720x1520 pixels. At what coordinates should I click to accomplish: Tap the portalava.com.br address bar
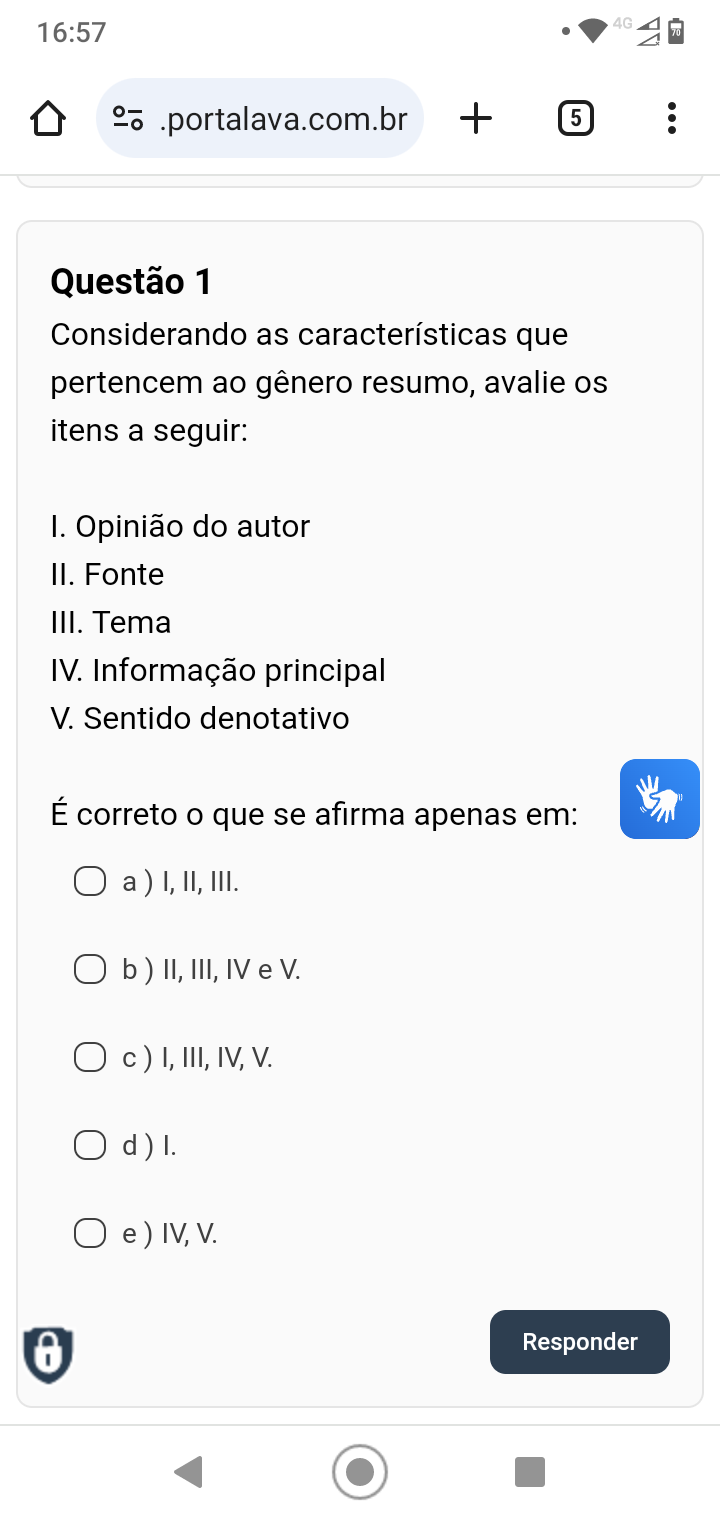[x=283, y=119]
